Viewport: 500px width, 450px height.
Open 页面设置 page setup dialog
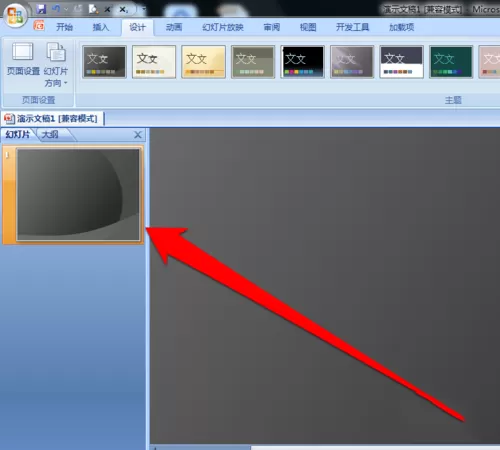[x=23, y=59]
